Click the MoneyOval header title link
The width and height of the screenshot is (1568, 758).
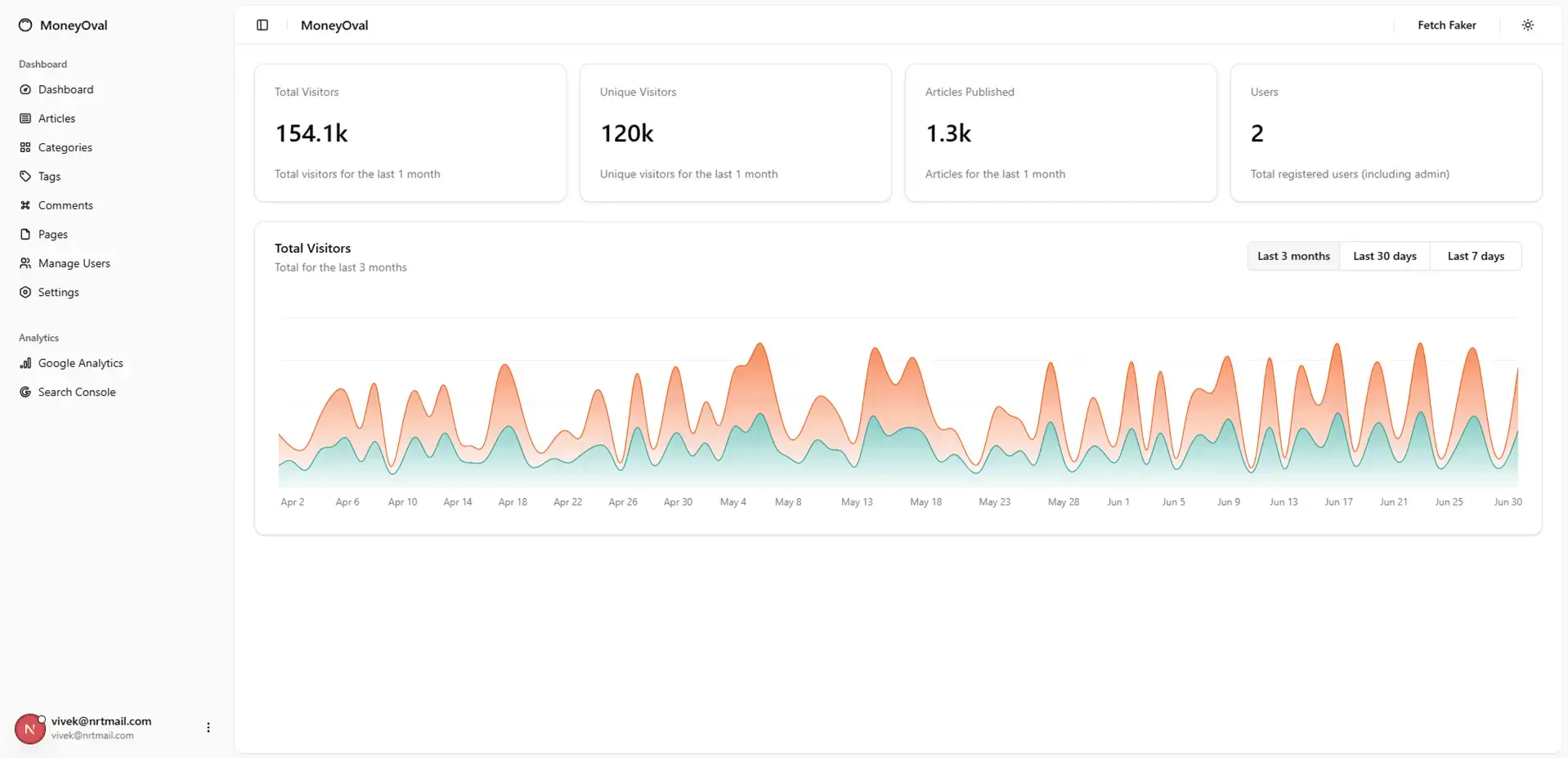(334, 25)
